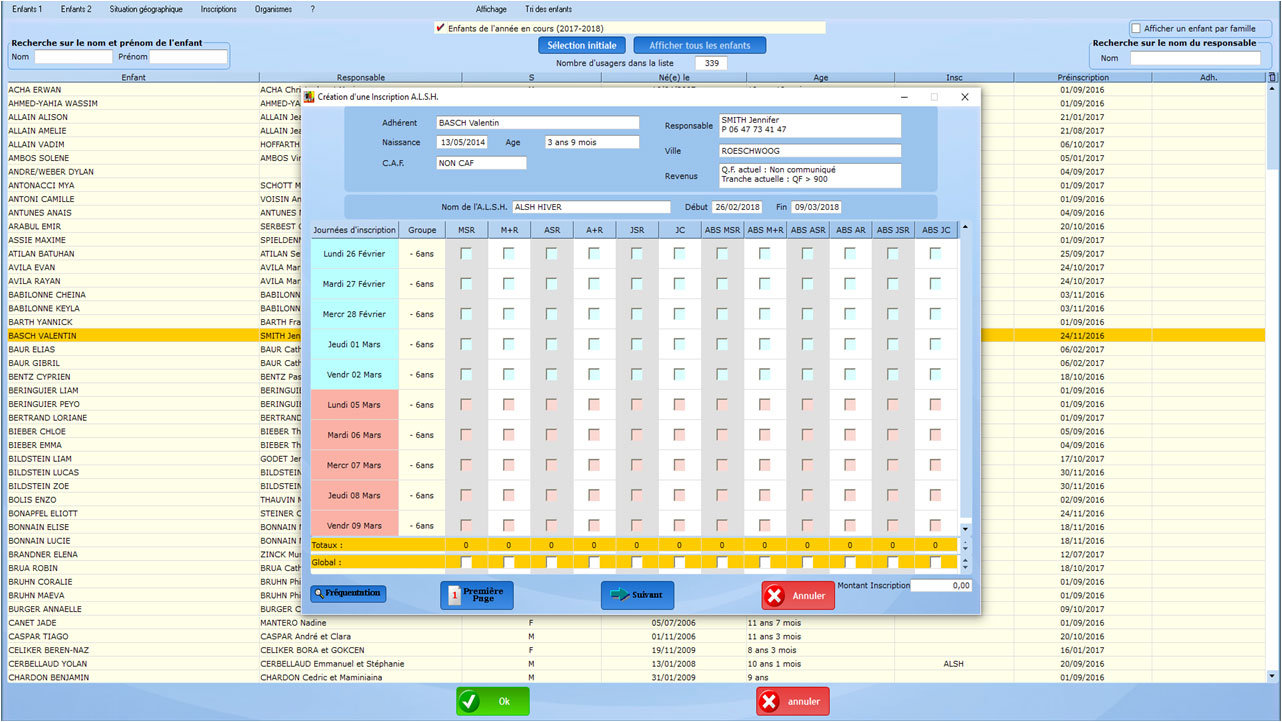Select the BASCH VALENTIN highlighted row

click(x=635, y=336)
